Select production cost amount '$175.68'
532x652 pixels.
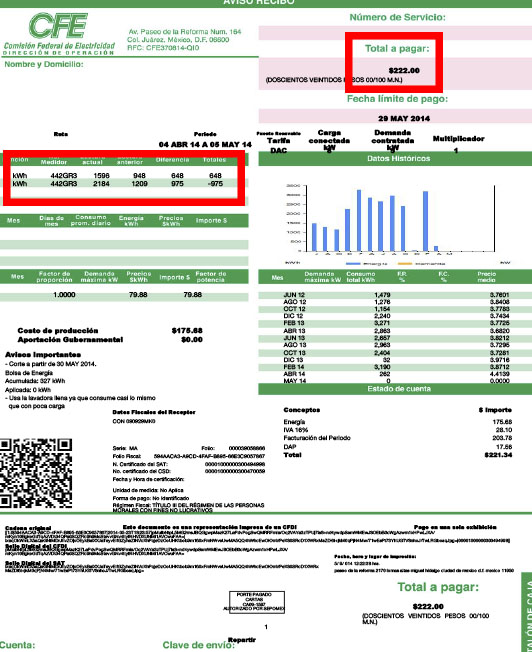187,331
